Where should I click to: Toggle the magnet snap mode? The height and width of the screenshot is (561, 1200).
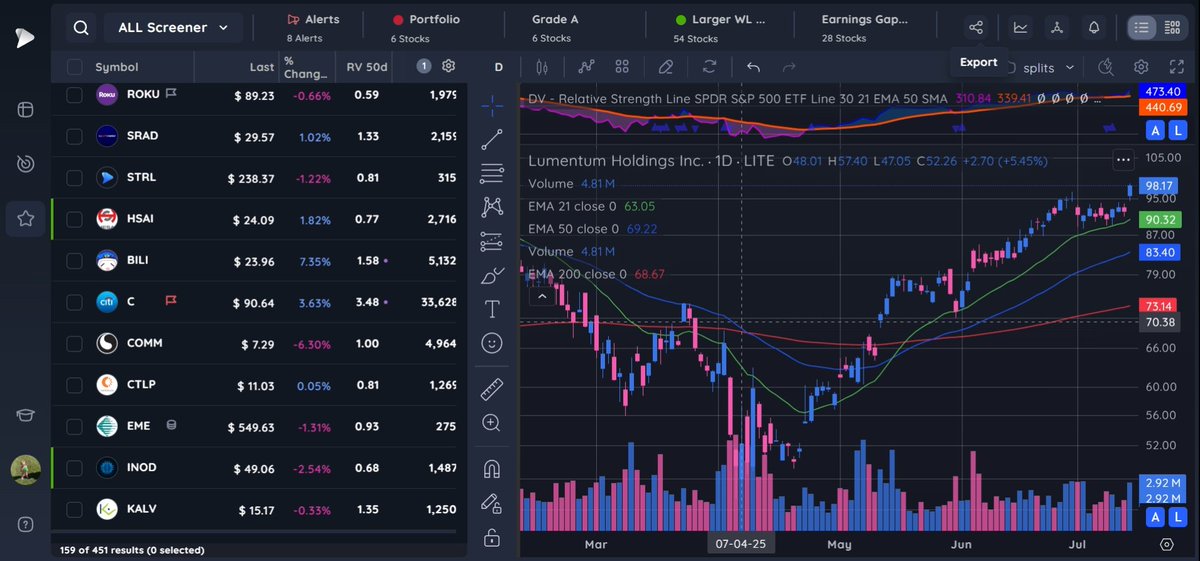(x=492, y=468)
